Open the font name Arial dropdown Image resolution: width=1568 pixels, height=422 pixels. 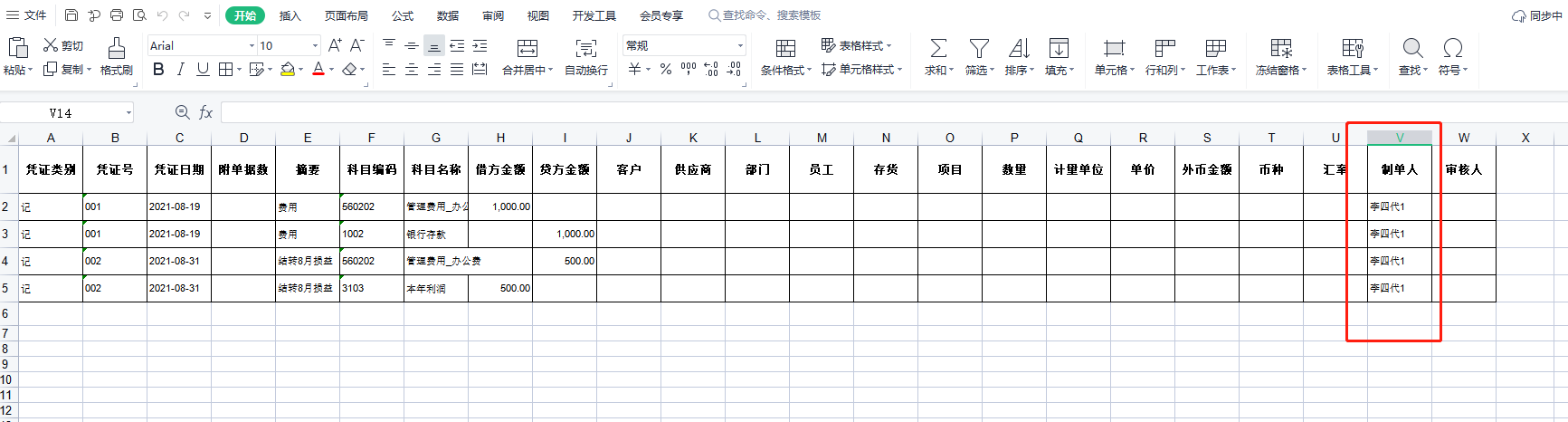coord(252,46)
